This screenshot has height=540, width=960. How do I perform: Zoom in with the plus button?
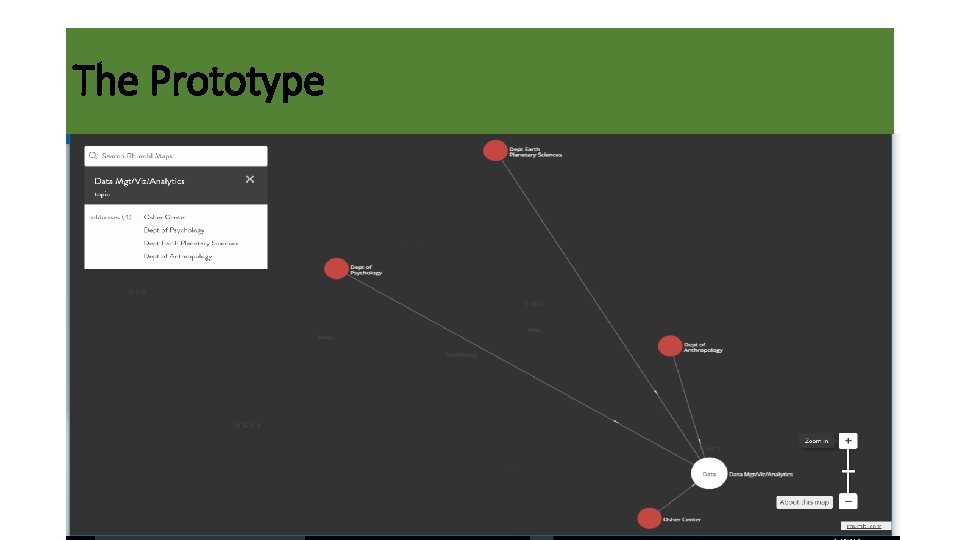[x=848, y=441]
